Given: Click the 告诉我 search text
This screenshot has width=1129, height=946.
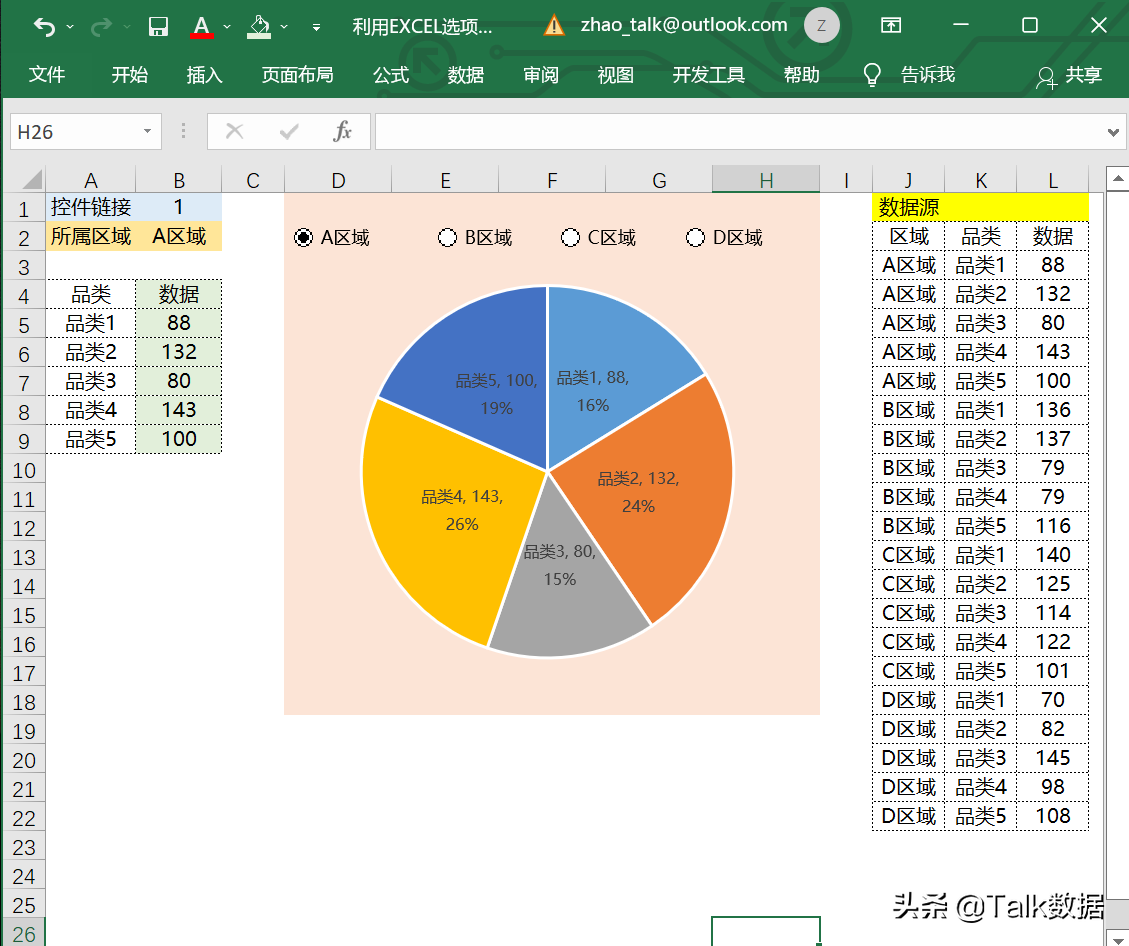Looking at the screenshot, I should coord(927,74).
